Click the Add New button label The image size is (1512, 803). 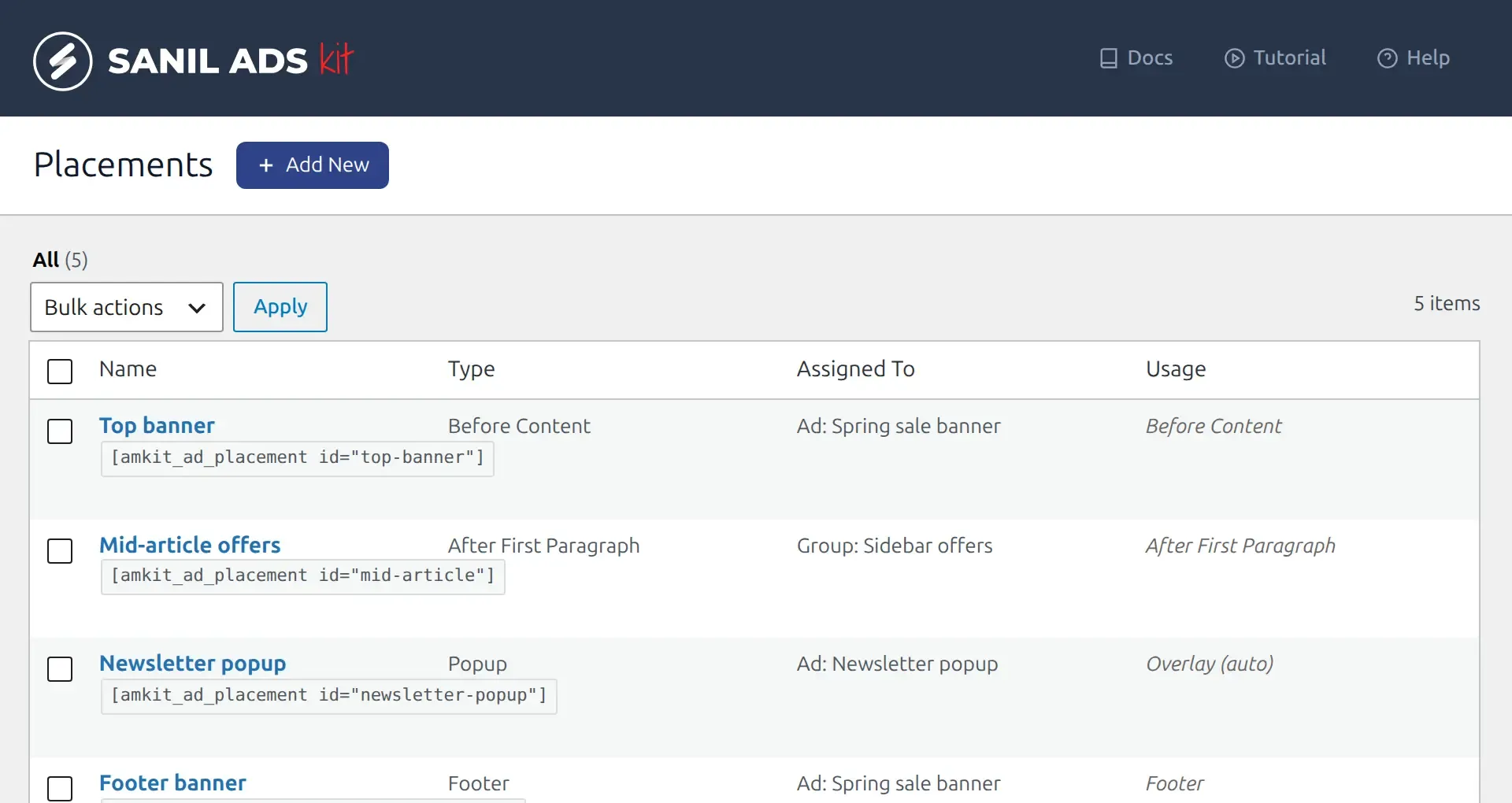[328, 165]
